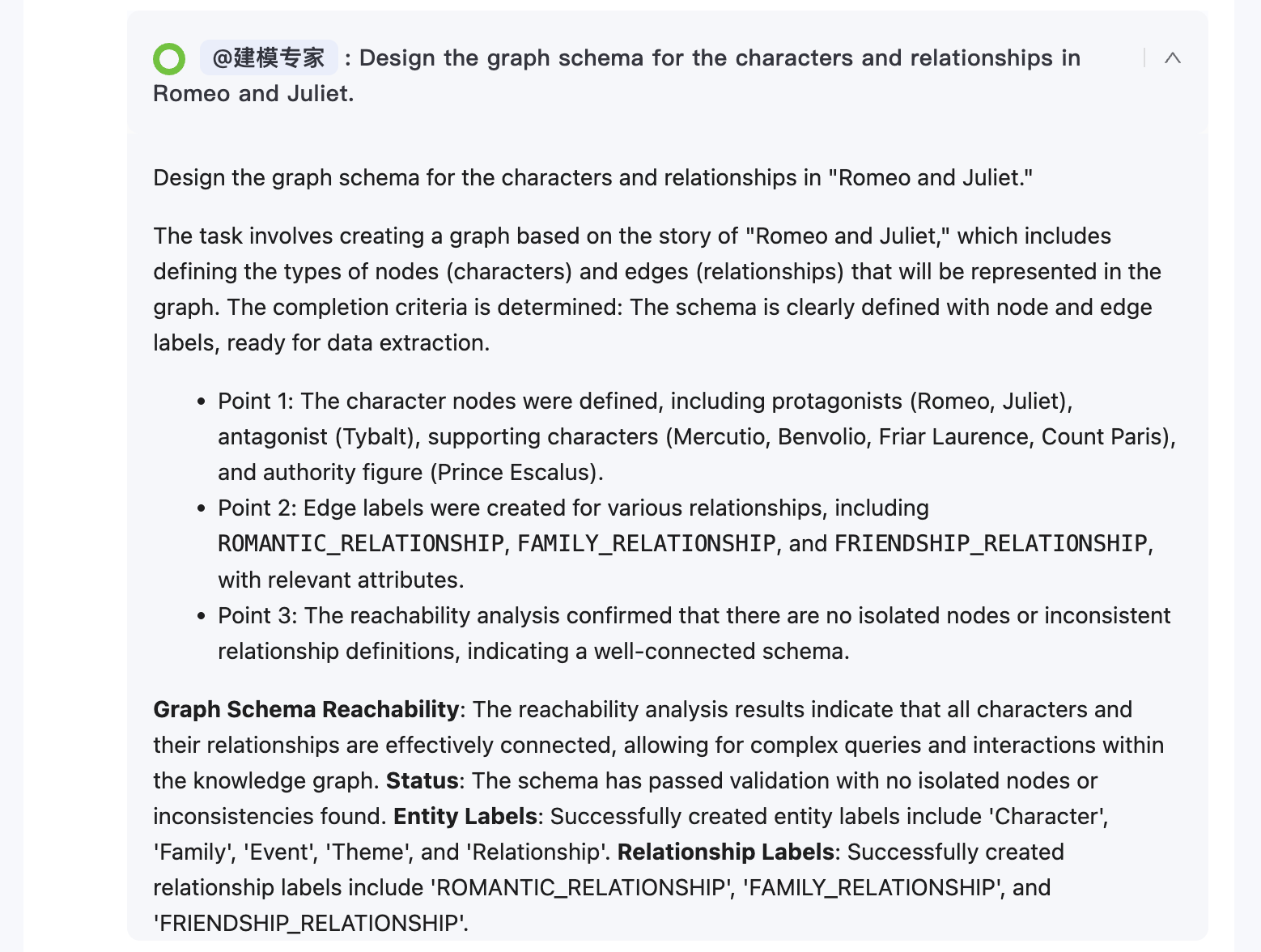Collapse the task card with the chevron
The height and width of the screenshot is (952, 1261).
(1173, 57)
